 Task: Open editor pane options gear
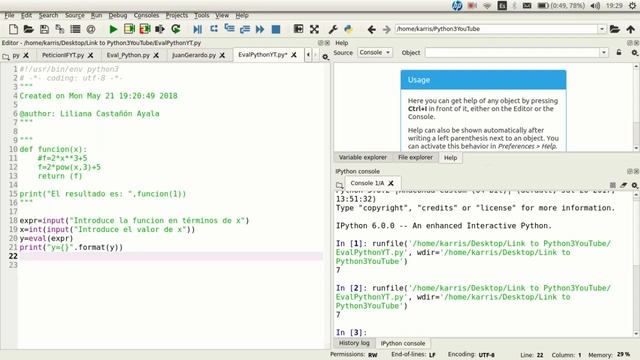(325, 57)
